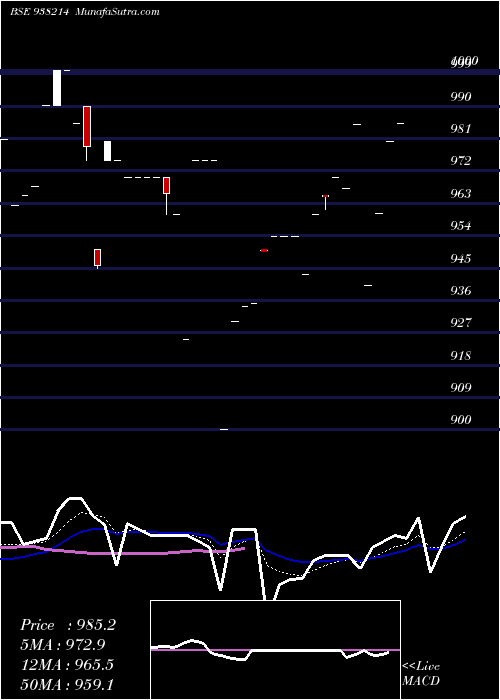Click the 900 price axis label
The image size is (500, 700).
coord(461,420)
